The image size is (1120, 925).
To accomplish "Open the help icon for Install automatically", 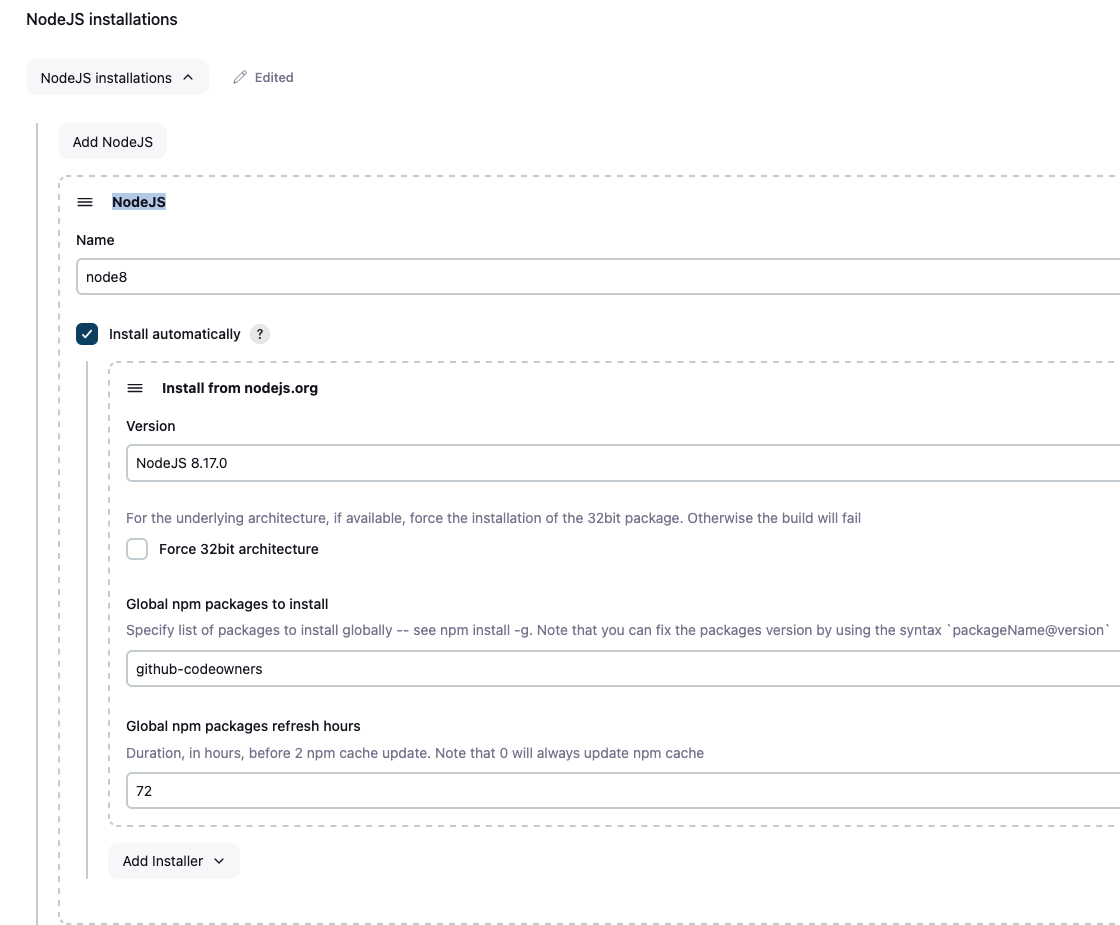I will [x=260, y=334].
